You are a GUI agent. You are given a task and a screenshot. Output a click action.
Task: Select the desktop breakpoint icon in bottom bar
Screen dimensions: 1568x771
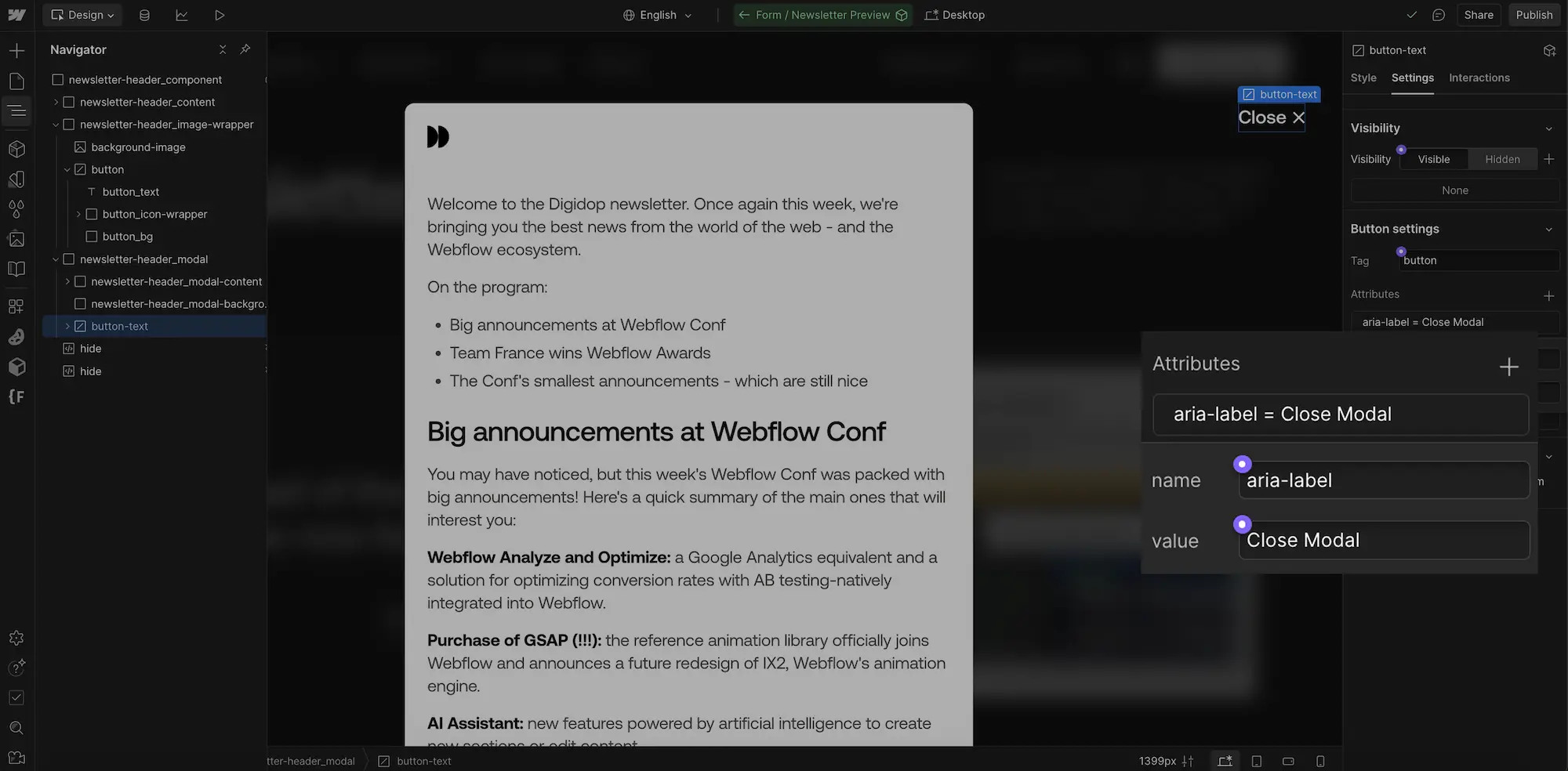tap(1225, 761)
